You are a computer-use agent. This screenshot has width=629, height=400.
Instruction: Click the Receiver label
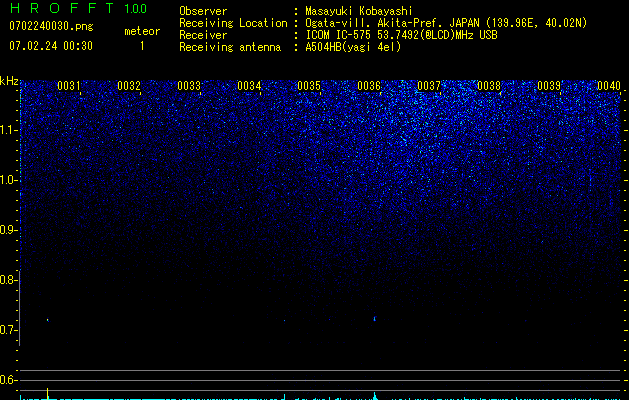coord(203,35)
